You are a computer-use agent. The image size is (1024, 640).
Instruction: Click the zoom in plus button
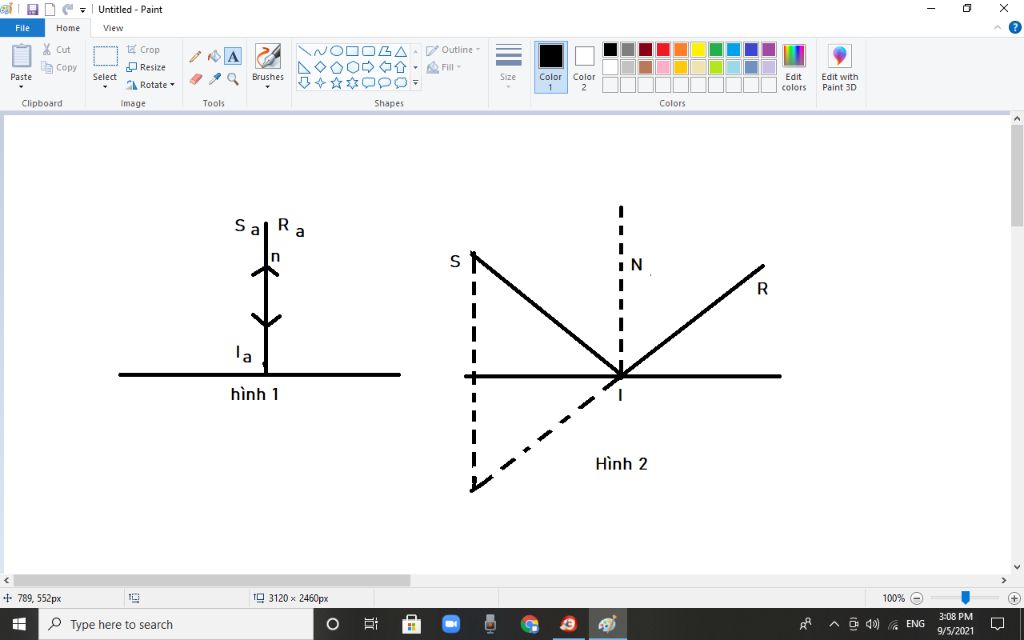pyautogui.click(x=1014, y=598)
